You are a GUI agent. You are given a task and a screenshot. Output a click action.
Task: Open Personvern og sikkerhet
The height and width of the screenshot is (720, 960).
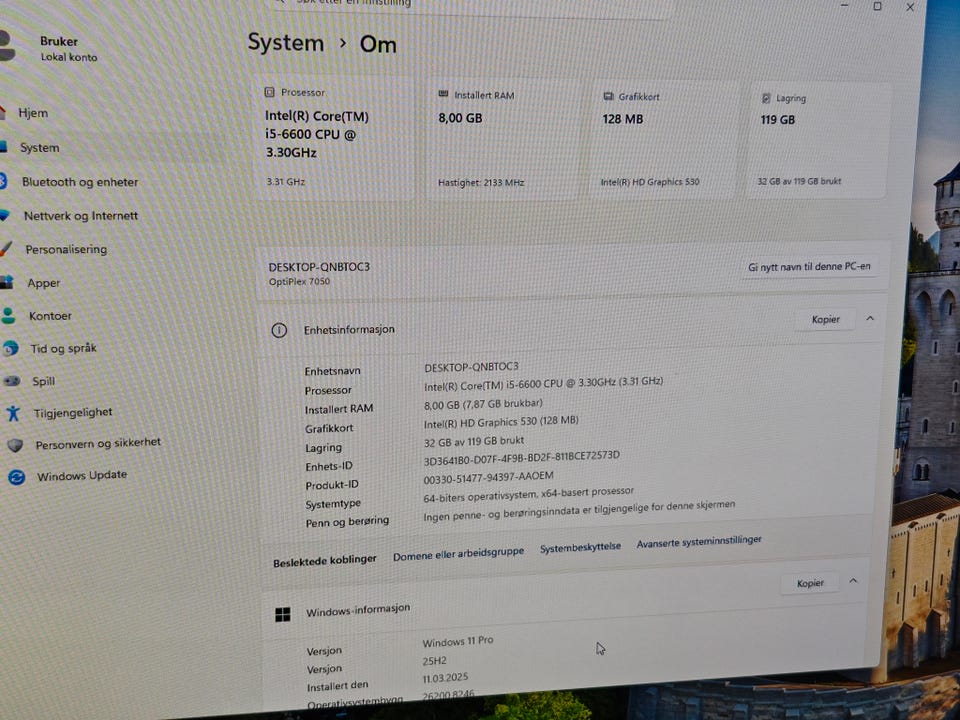pyautogui.click(x=98, y=443)
